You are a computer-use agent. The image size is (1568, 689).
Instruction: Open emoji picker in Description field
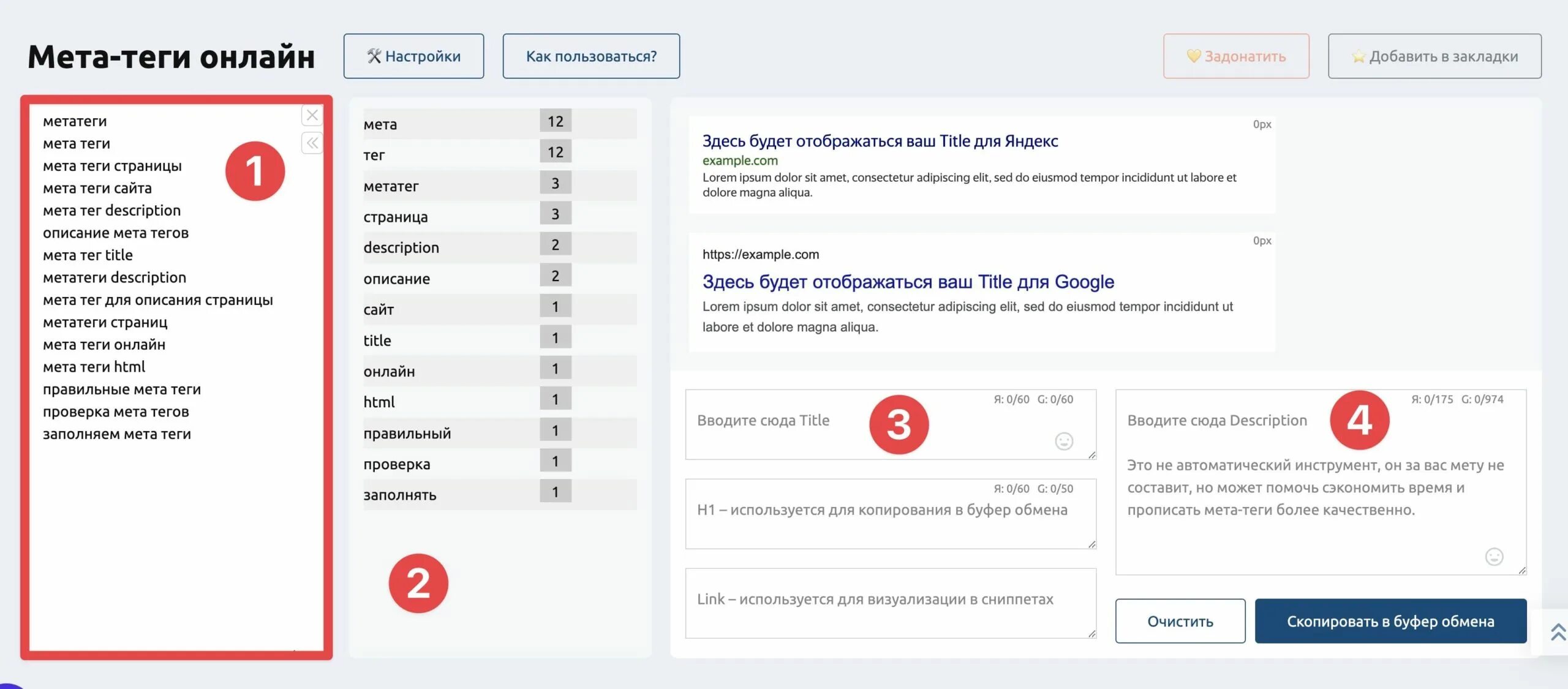(x=1494, y=556)
